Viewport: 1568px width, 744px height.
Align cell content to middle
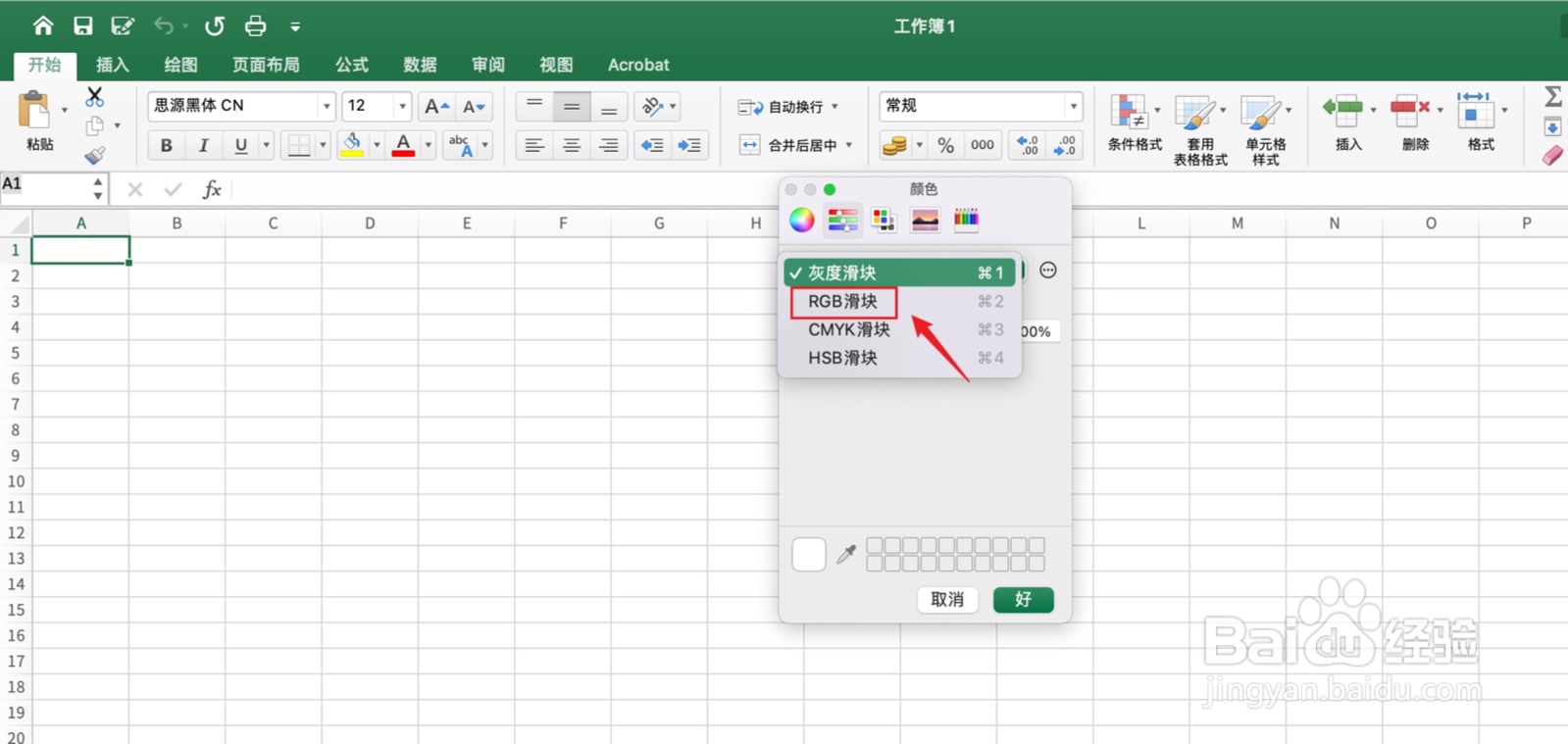572,106
